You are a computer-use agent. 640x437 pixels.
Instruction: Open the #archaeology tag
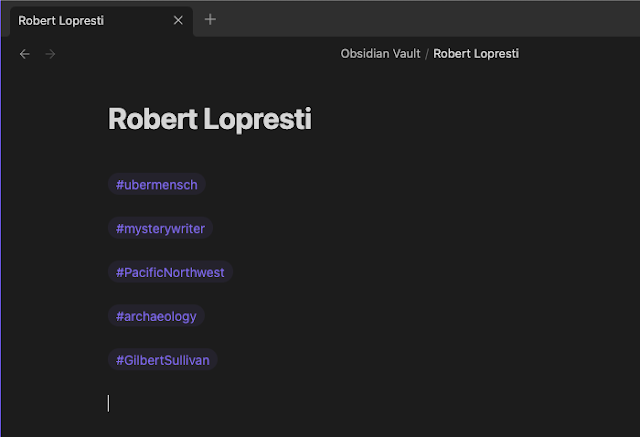(156, 316)
